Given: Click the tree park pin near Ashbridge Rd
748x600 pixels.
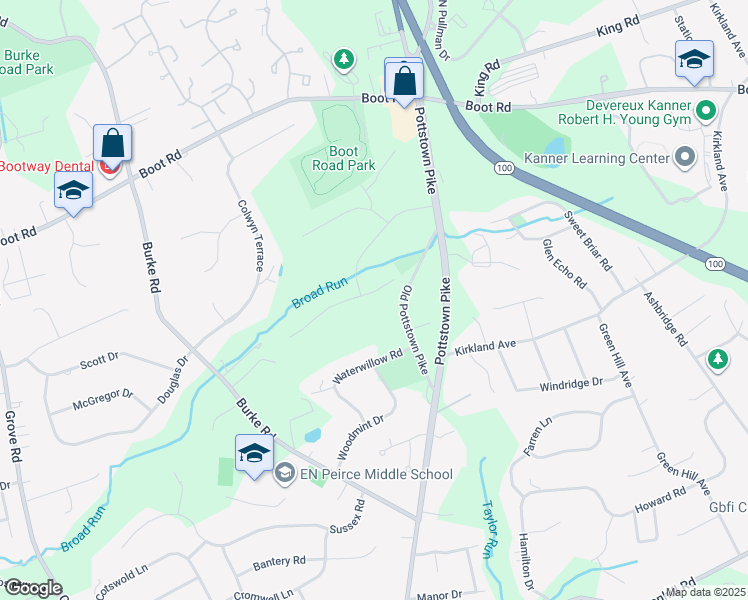Looking at the screenshot, I should click(x=718, y=359).
